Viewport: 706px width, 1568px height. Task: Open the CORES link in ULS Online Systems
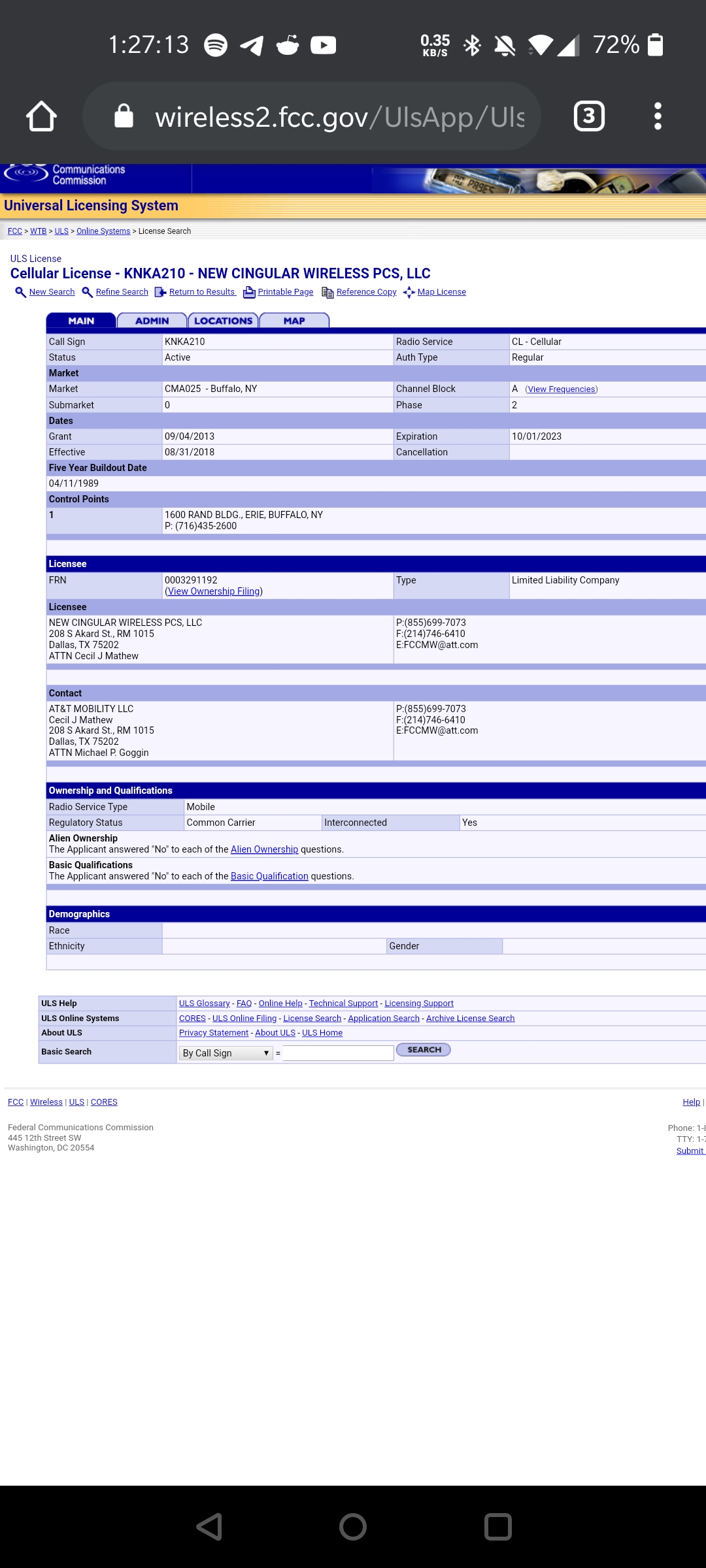pos(192,1019)
